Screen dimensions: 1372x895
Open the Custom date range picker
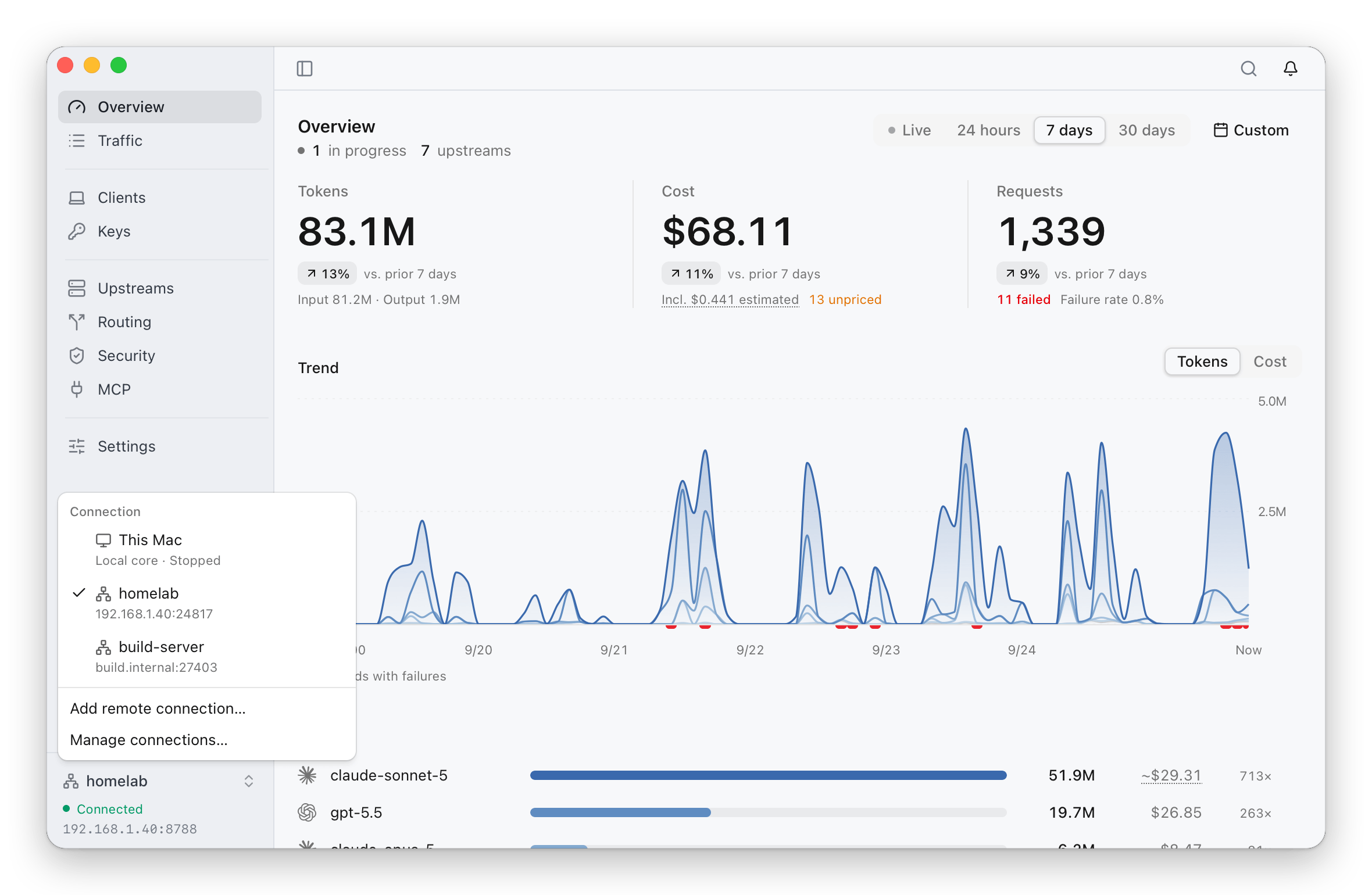1251,130
